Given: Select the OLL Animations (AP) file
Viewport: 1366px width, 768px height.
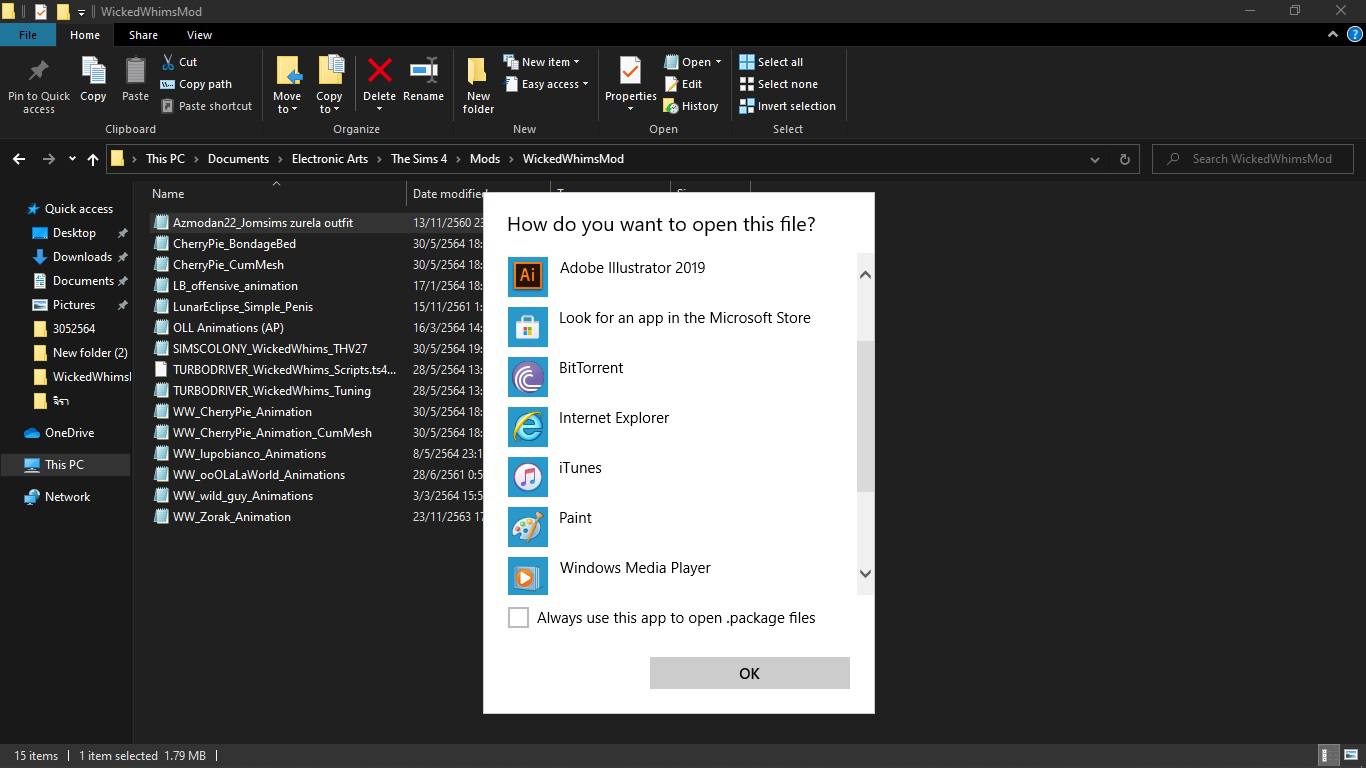Looking at the screenshot, I should point(228,328).
